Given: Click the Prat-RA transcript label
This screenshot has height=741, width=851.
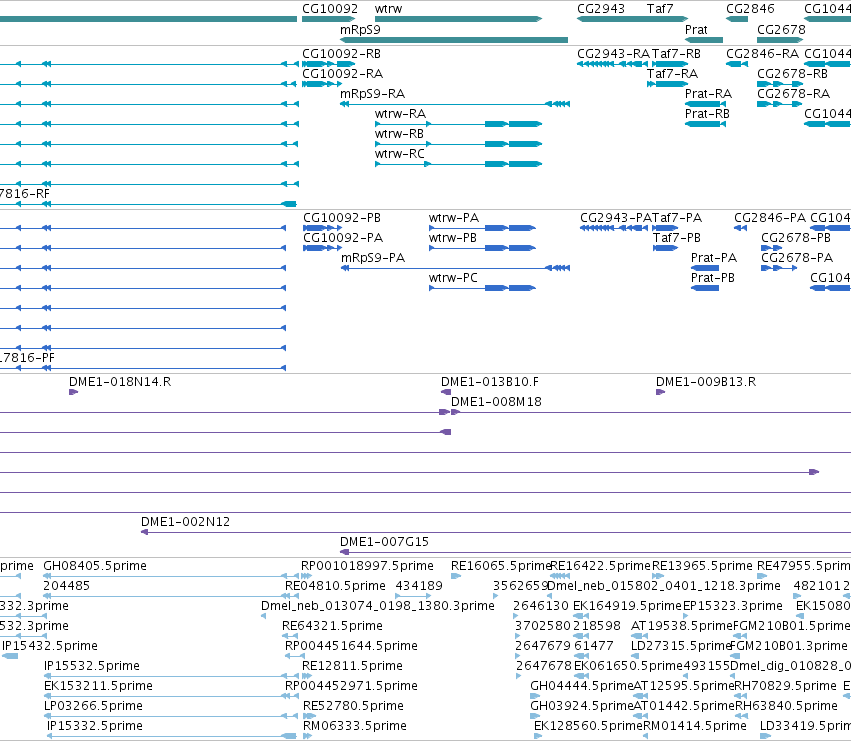Looking at the screenshot, I should 708,94.
